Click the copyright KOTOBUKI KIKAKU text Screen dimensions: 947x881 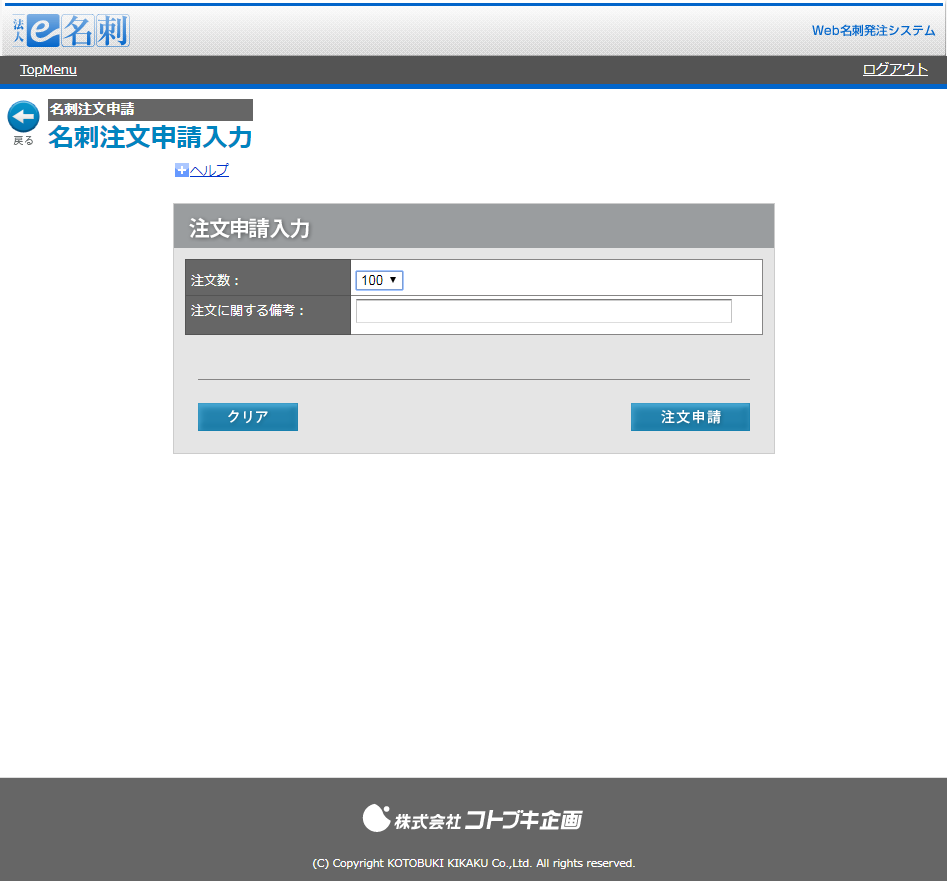coord(474,863)
